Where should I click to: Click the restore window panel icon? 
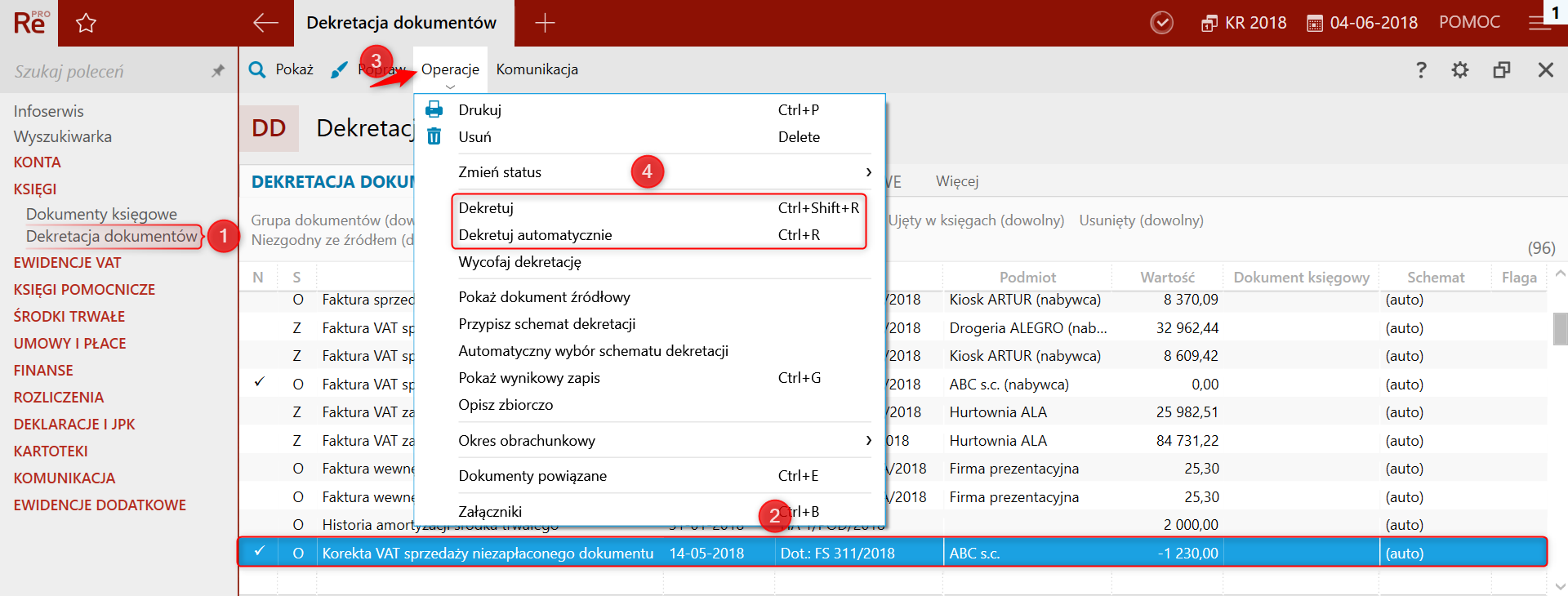(1502, 70)
